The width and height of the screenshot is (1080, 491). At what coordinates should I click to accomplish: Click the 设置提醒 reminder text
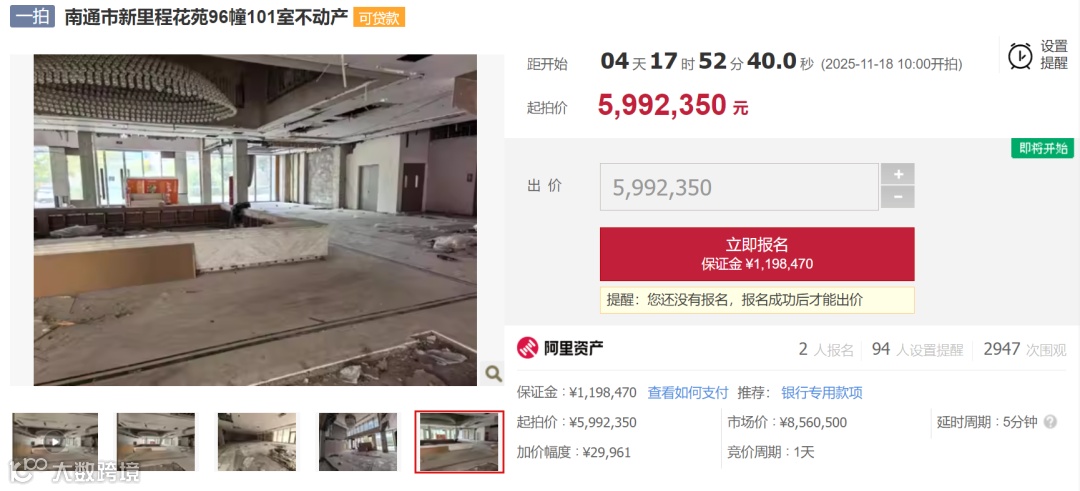[x=1054, y=55]
